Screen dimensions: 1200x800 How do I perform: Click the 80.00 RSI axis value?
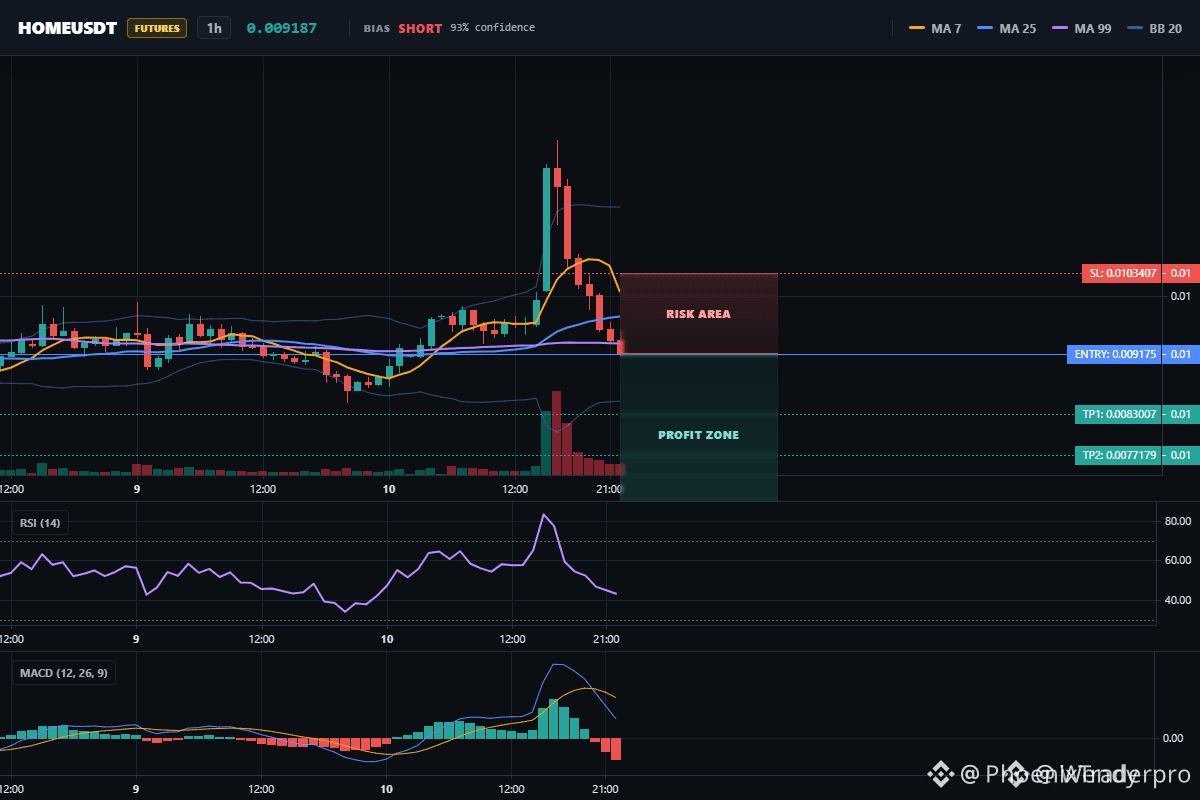click(1178, 521)
